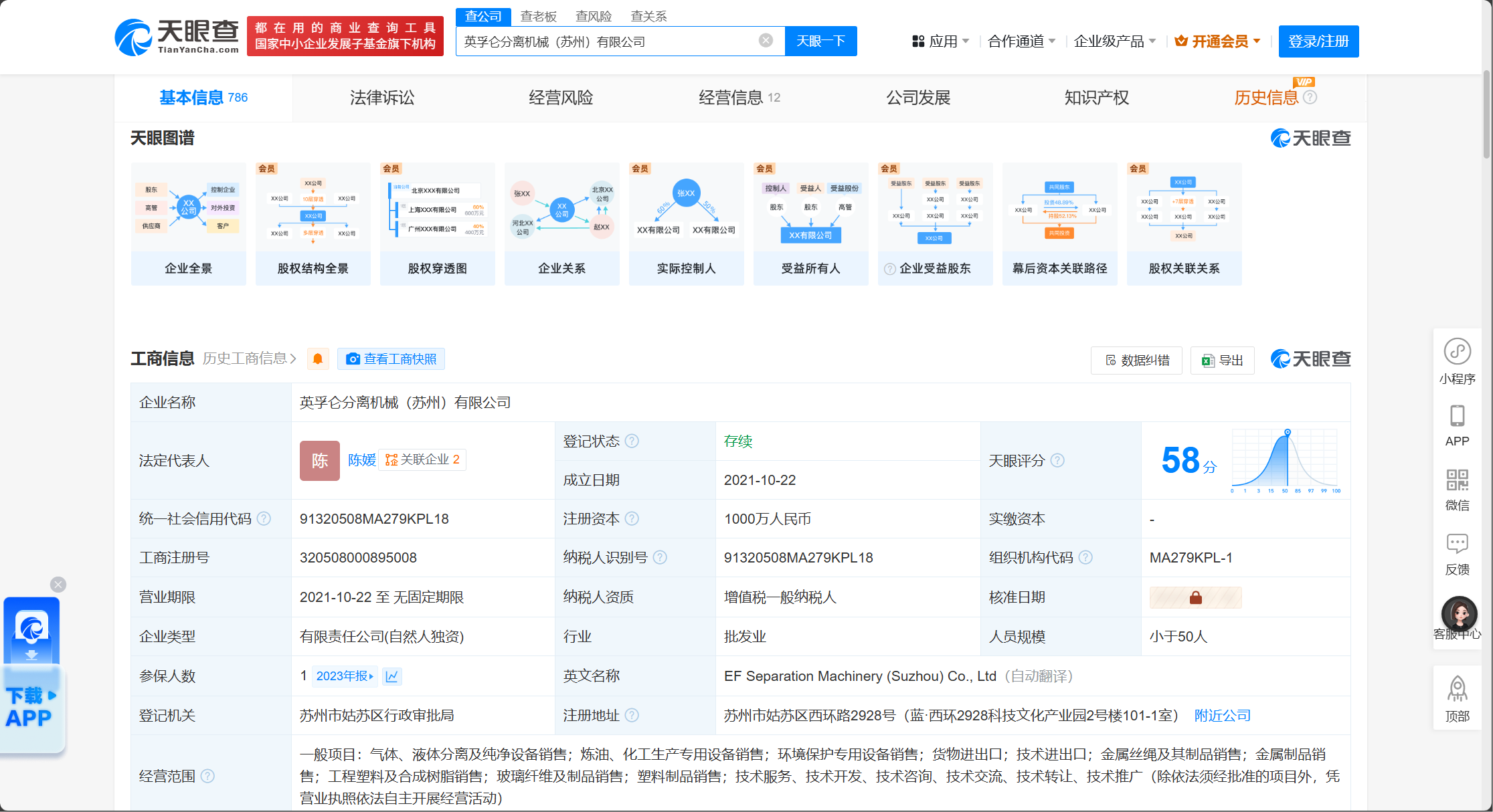
Task: Click the 陈 avatar badge
Action: point(320,460)
